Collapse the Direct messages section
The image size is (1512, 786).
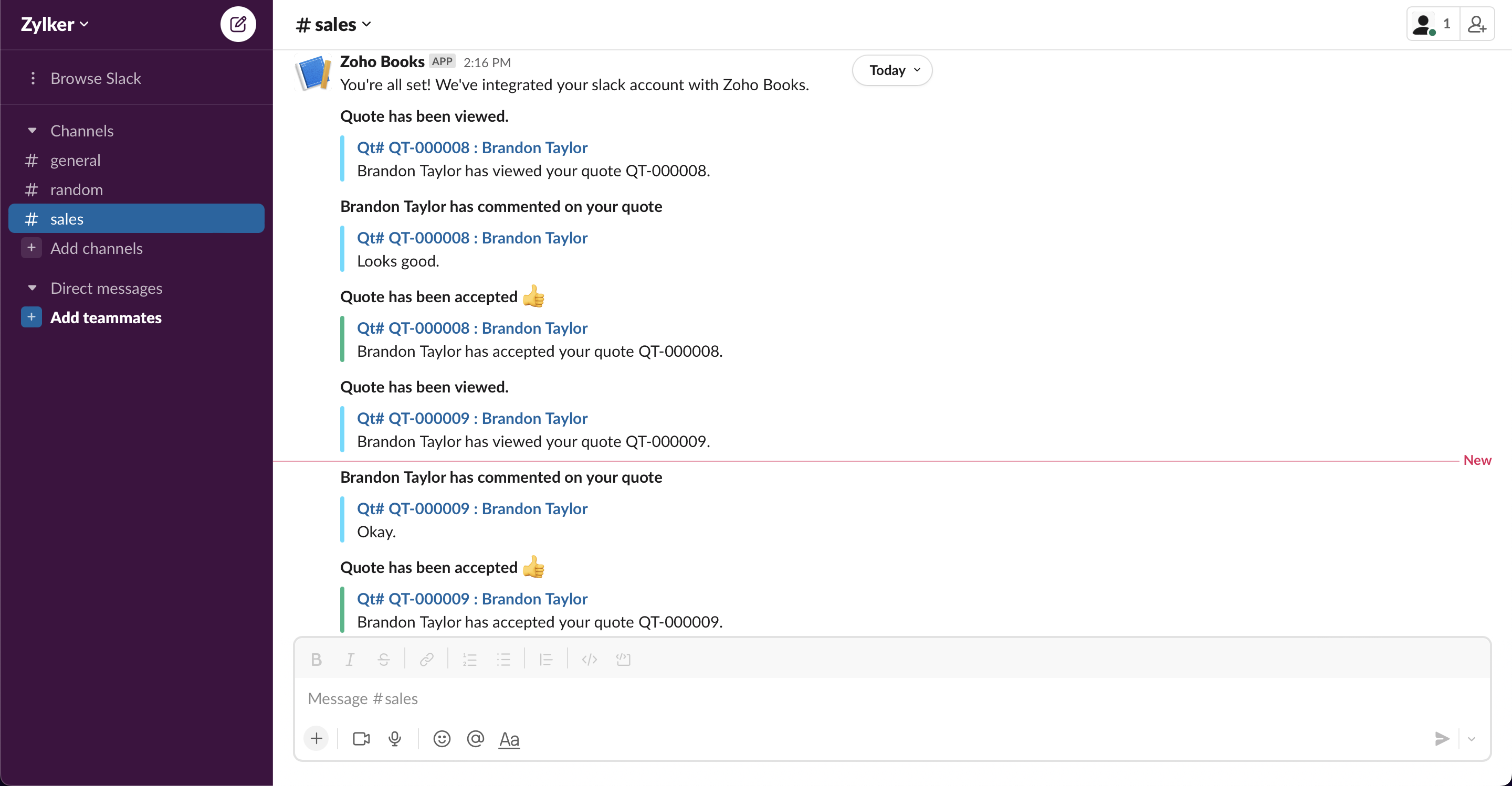pyautogui.click(x=32, y=288)
